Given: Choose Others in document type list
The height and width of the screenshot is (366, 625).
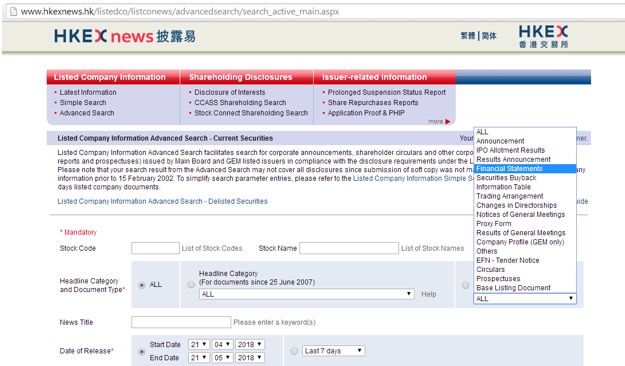Looking at the screenshot, I should point(525,251).
